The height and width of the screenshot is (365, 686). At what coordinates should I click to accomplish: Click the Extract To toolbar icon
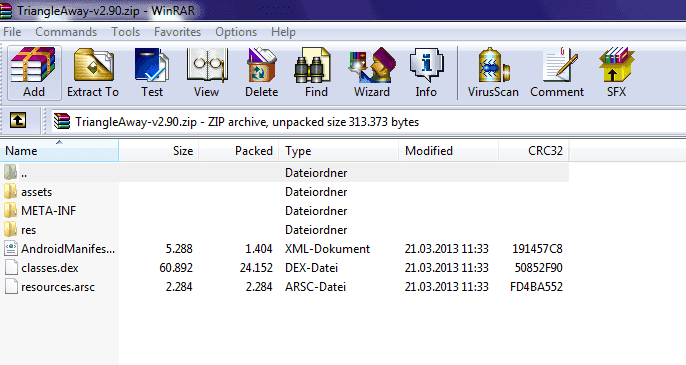click(93, 73)
